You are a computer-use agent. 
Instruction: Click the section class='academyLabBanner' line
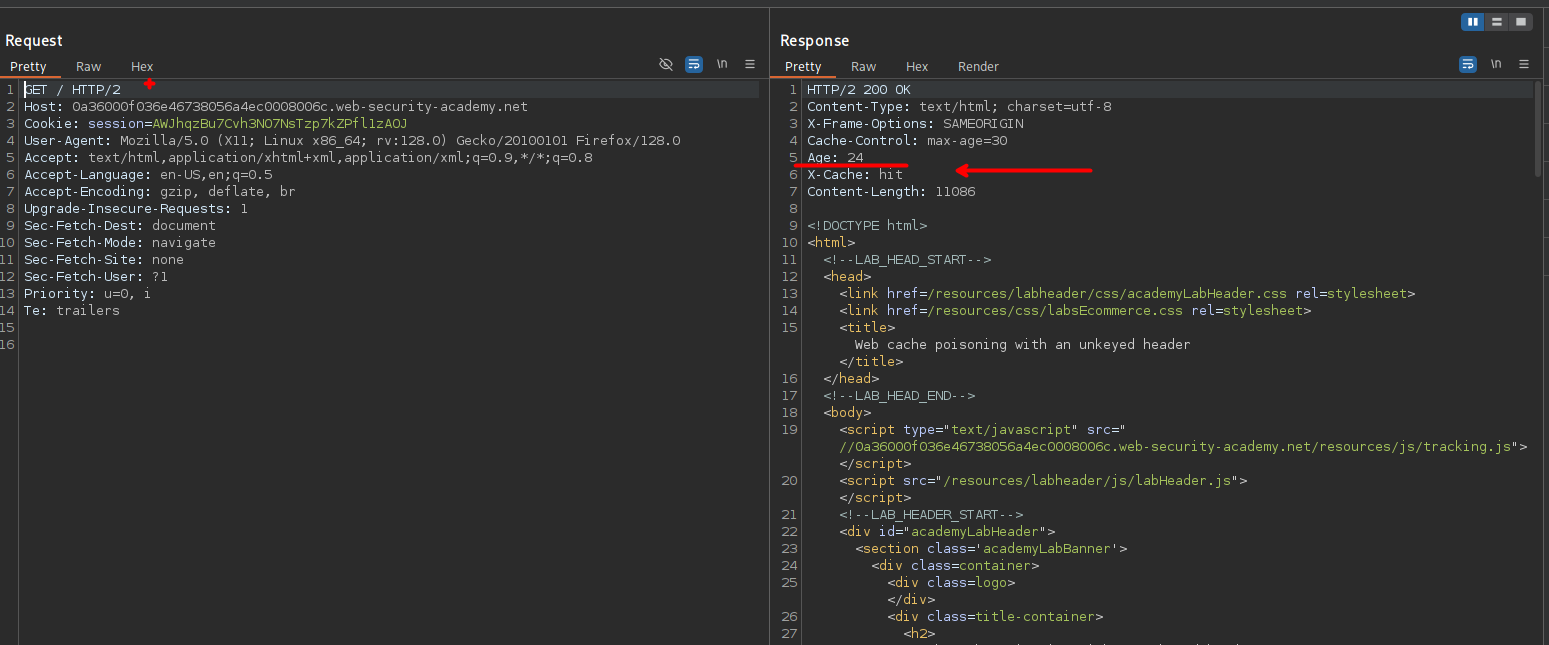point(991,549)
